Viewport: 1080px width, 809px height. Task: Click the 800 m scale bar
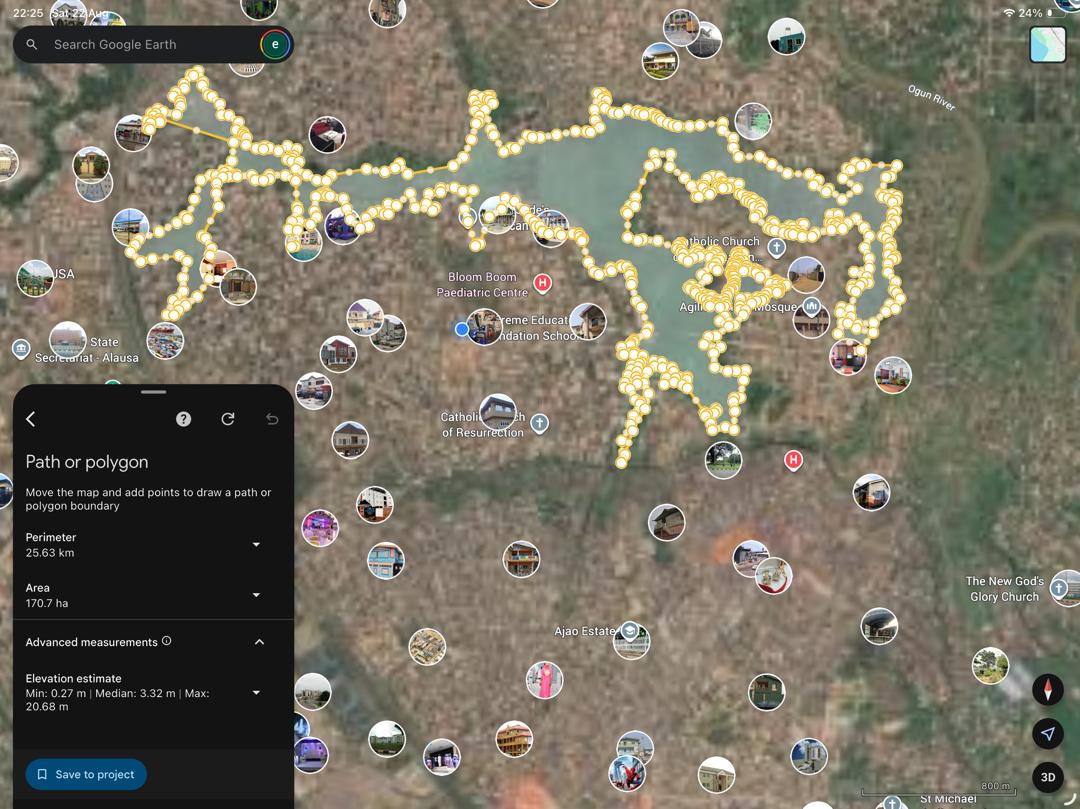(x=938, y=790)
